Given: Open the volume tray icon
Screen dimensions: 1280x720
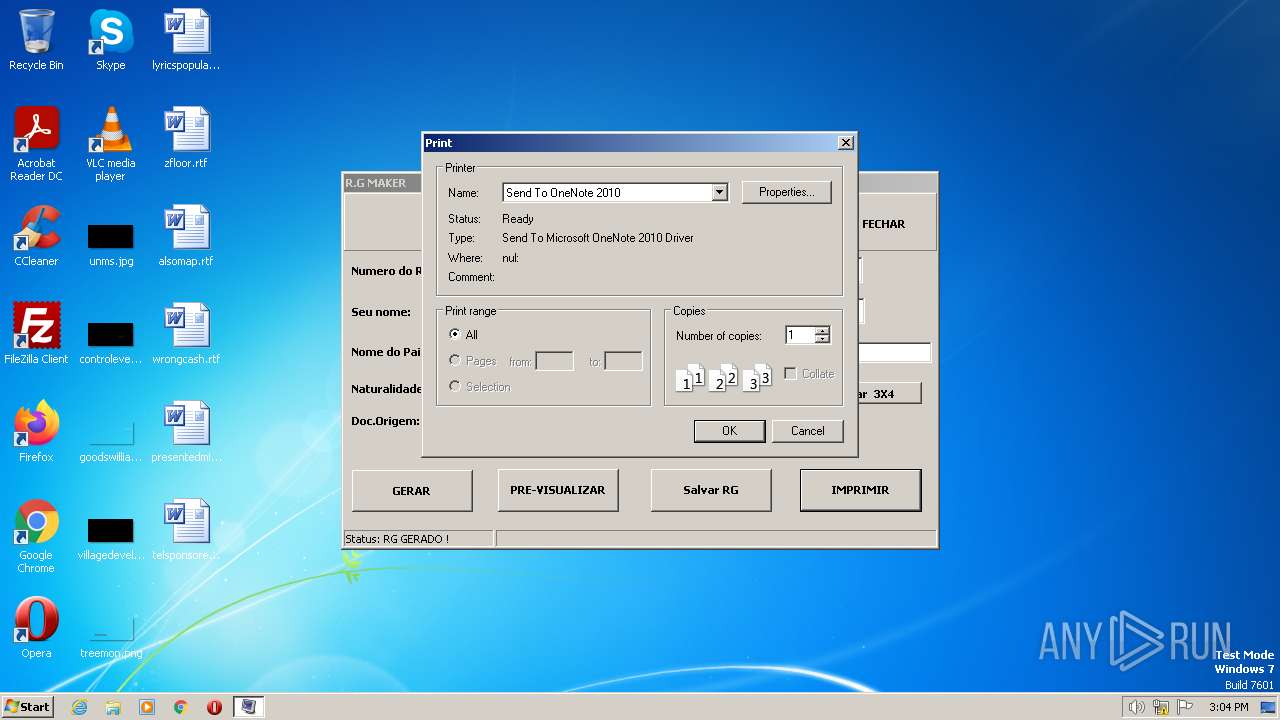Looking at the screenshot, I should tap(1136, 707).
